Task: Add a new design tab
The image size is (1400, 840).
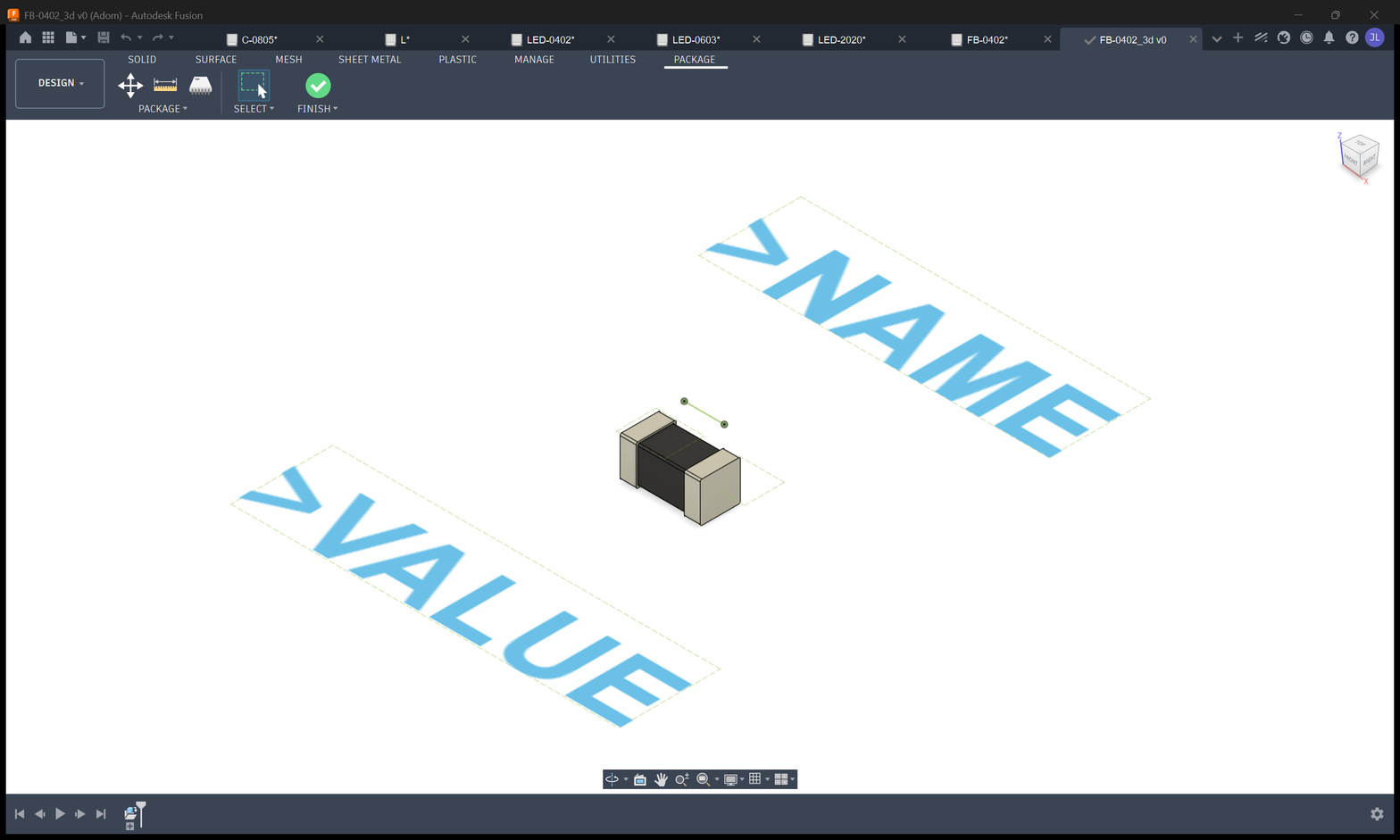Action: coord(1237,37)
